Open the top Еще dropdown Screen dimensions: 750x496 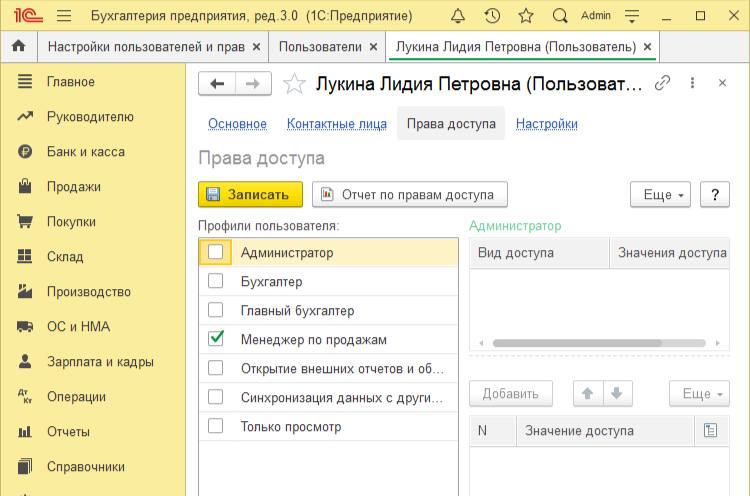coord(661,195)
